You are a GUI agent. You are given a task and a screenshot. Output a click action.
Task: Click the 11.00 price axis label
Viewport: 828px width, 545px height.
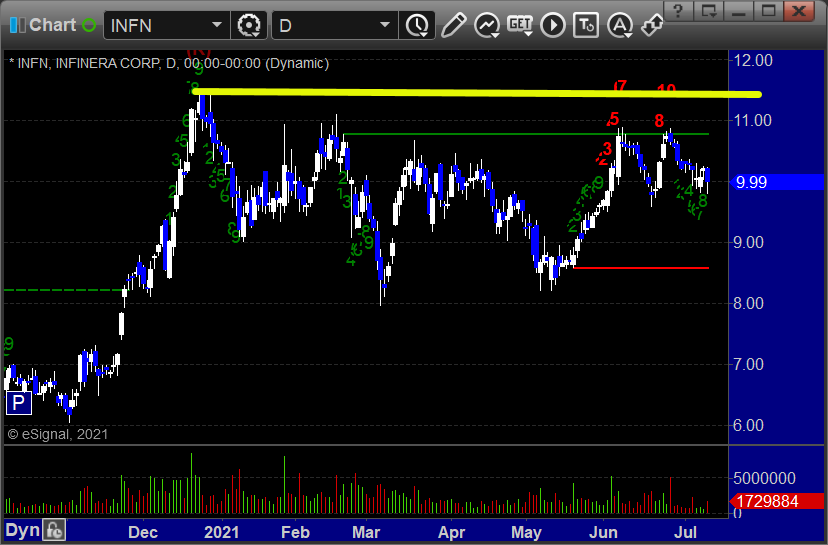753,120
